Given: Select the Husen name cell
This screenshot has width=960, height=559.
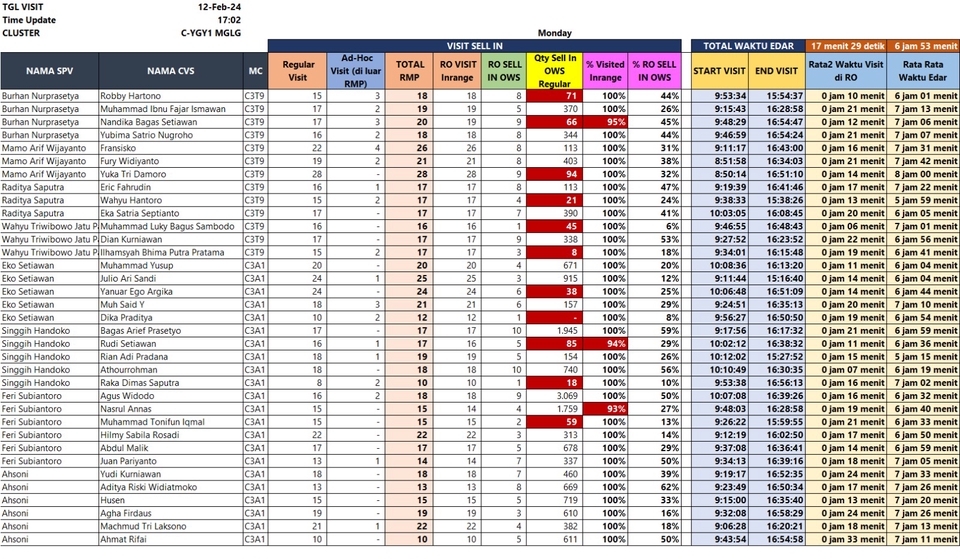Looking at the screenshot, I should click(x=171, y=501).
